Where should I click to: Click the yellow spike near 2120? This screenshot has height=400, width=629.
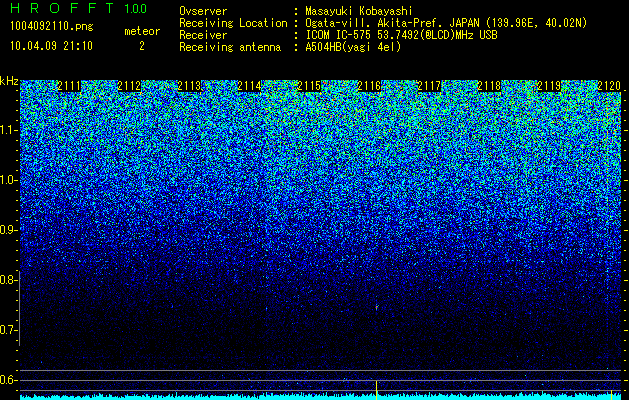(611, 394)
